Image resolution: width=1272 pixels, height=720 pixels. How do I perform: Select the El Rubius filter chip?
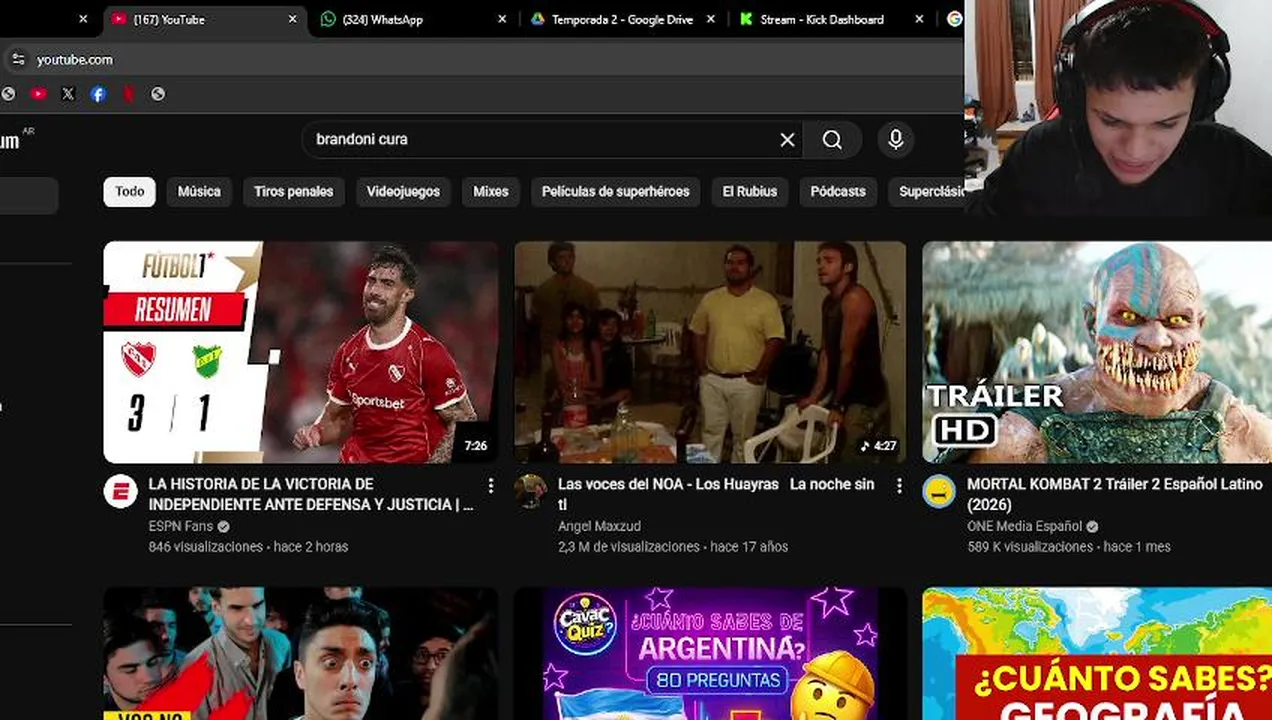(x=750, y=191)
